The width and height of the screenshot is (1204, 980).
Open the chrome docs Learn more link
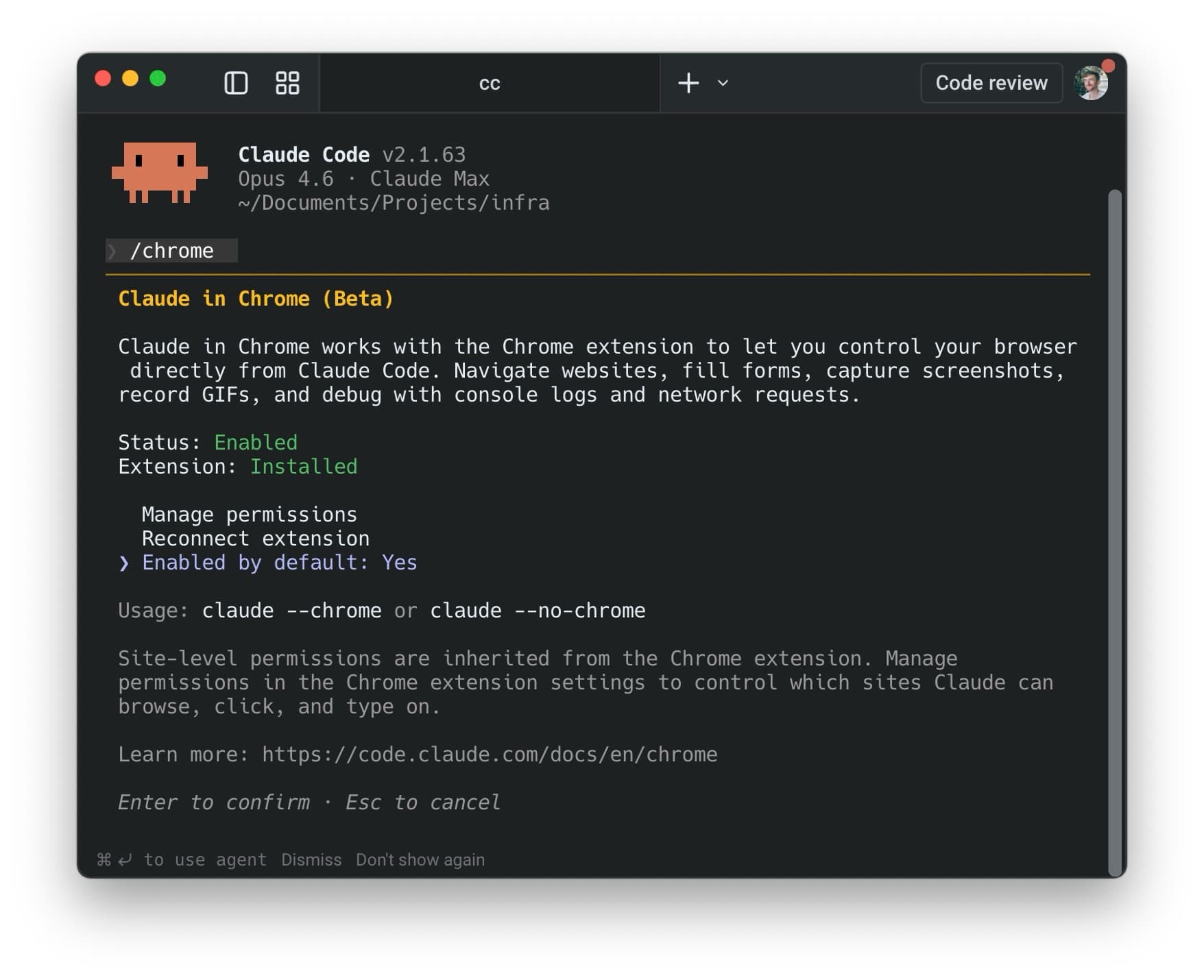489,754
